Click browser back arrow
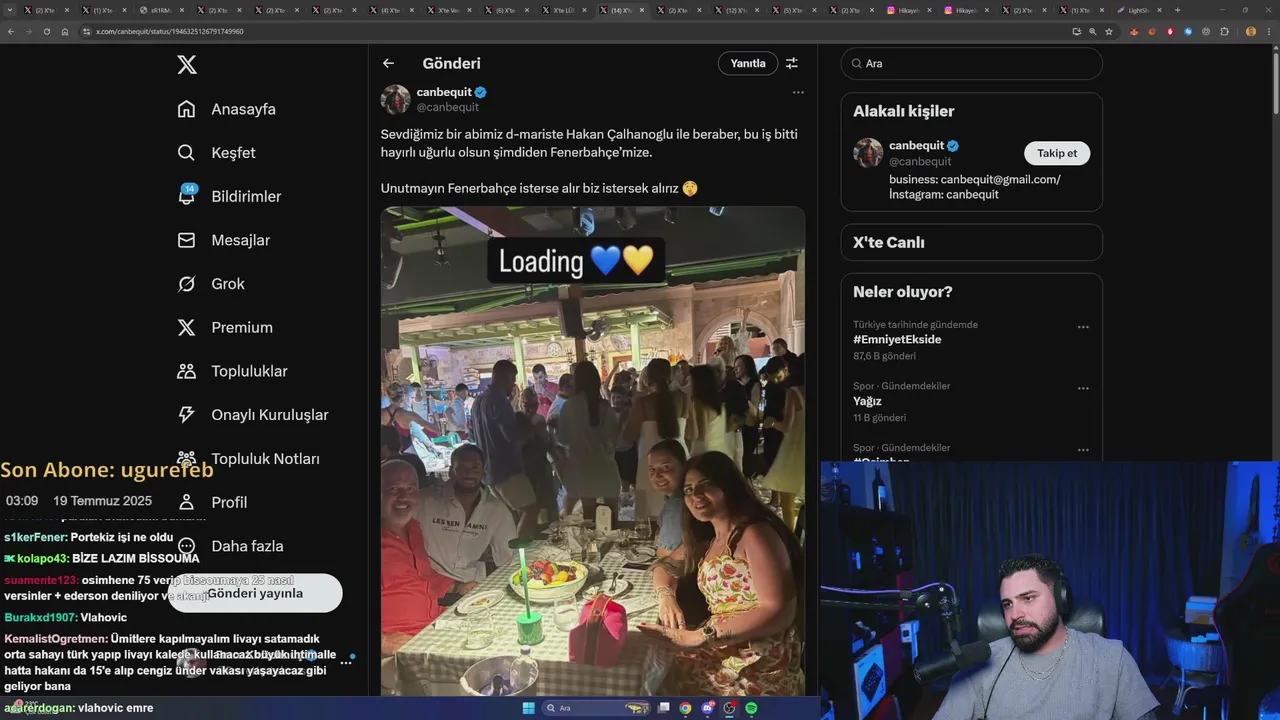Image resolution: width=1280 pixels, height=720 pixels. tap(11, 31)
